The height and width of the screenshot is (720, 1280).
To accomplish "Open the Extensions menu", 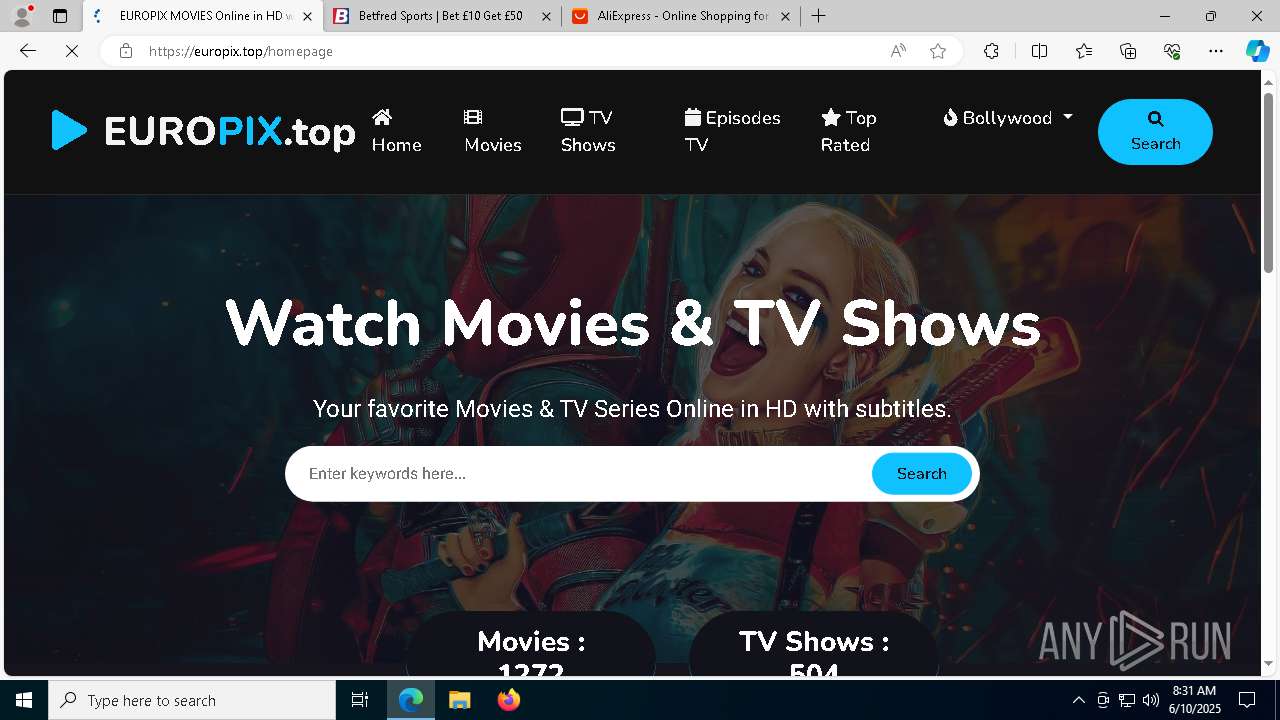I will pyautogui.click(x=991, y=51).
